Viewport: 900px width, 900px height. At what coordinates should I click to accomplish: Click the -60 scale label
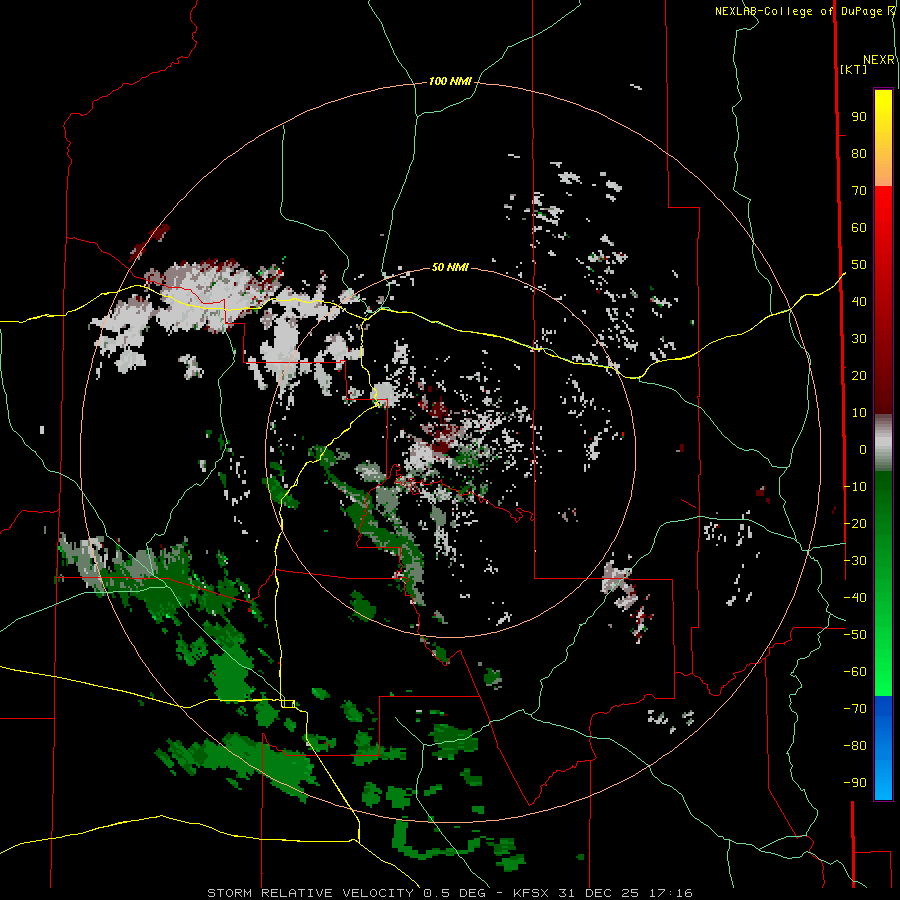[855, 672]
